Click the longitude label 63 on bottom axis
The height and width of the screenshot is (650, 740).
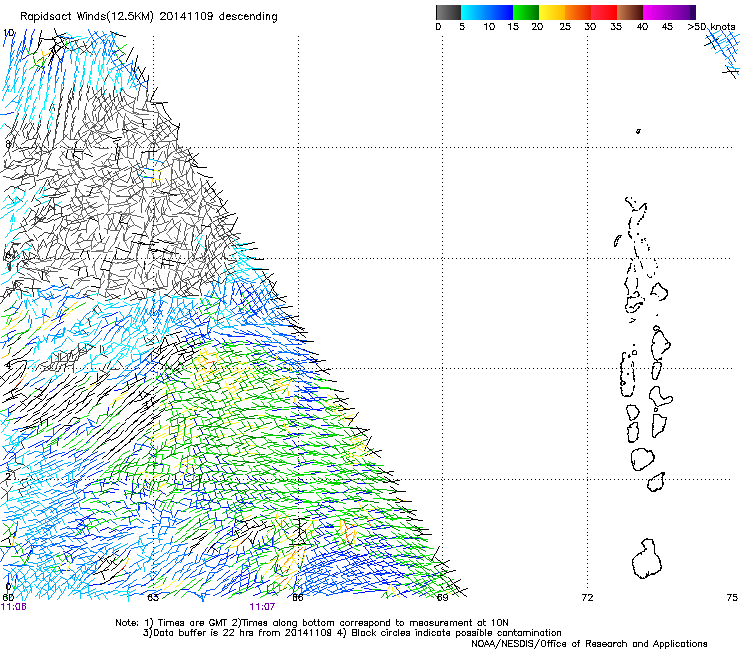153,598
